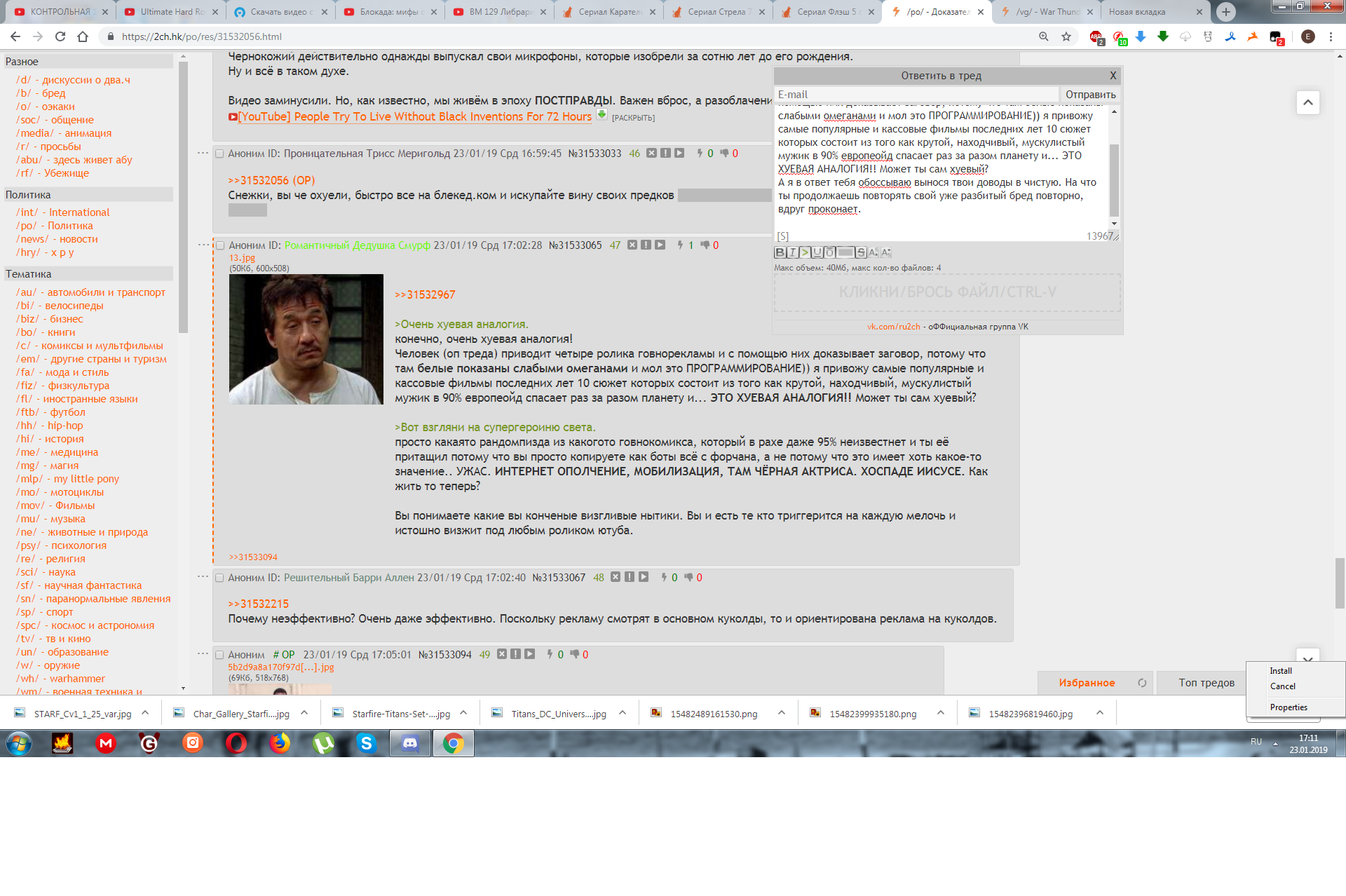Apply bold formatting in reply form
This screenshot has width=1346, height=896.
point(780,252)
